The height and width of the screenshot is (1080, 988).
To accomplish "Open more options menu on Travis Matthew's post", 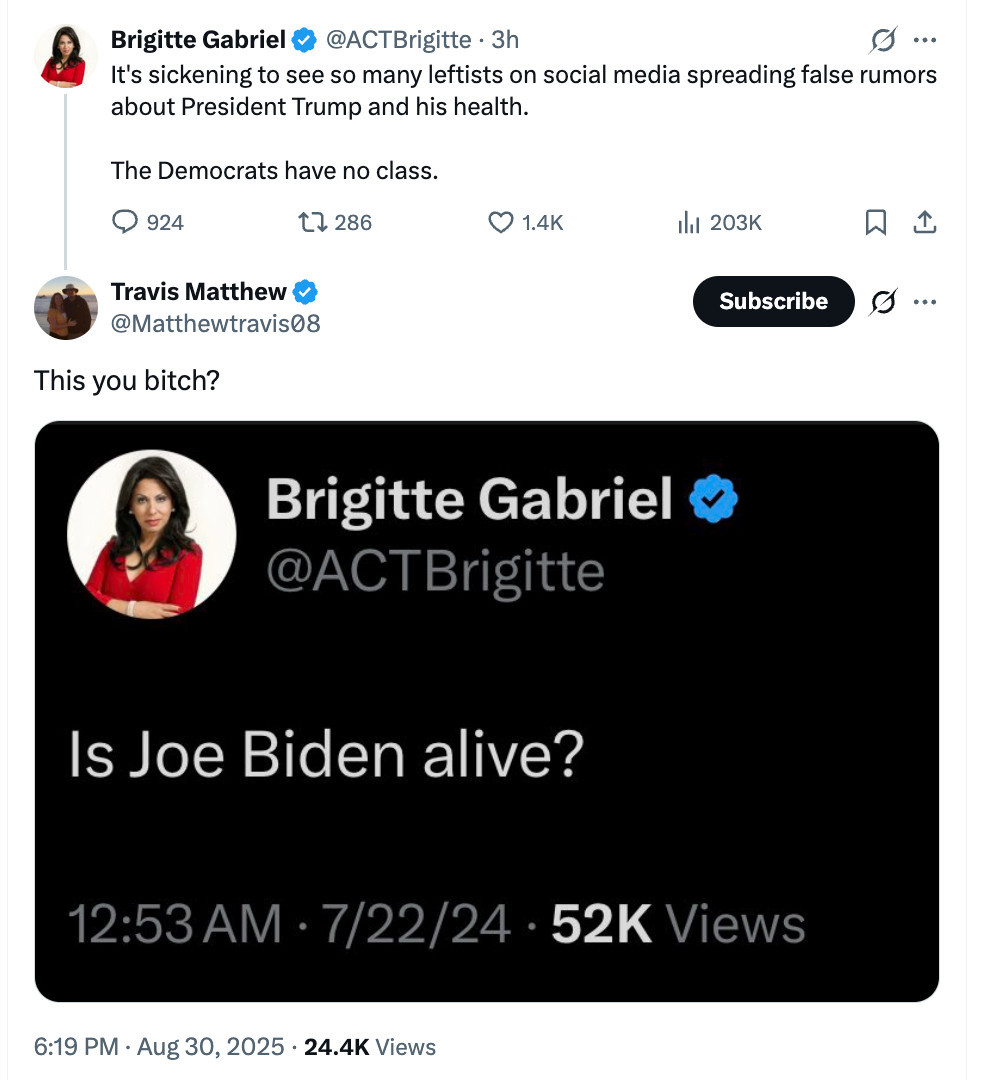I will pos(925,302).
